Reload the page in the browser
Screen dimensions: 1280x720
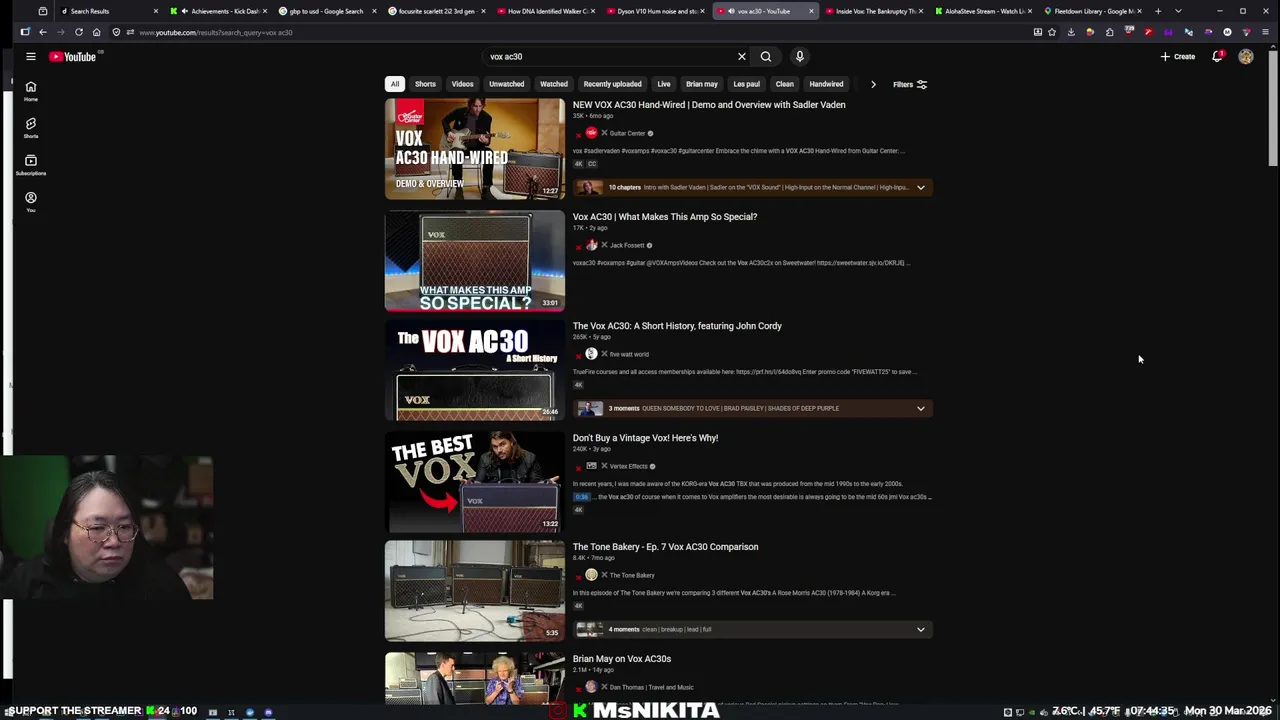pos(79,32)
